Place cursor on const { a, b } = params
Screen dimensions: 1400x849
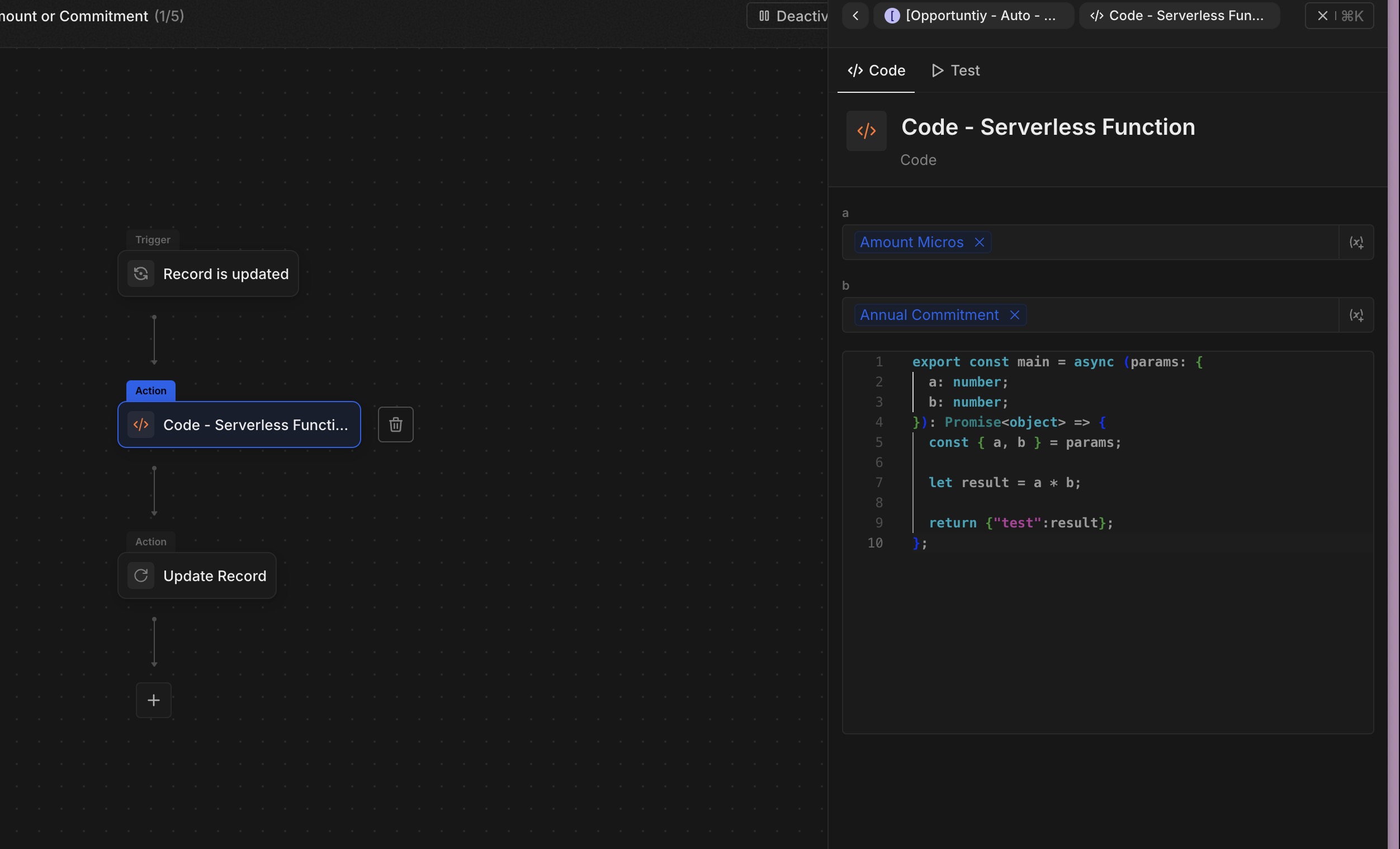point(1025,443)
